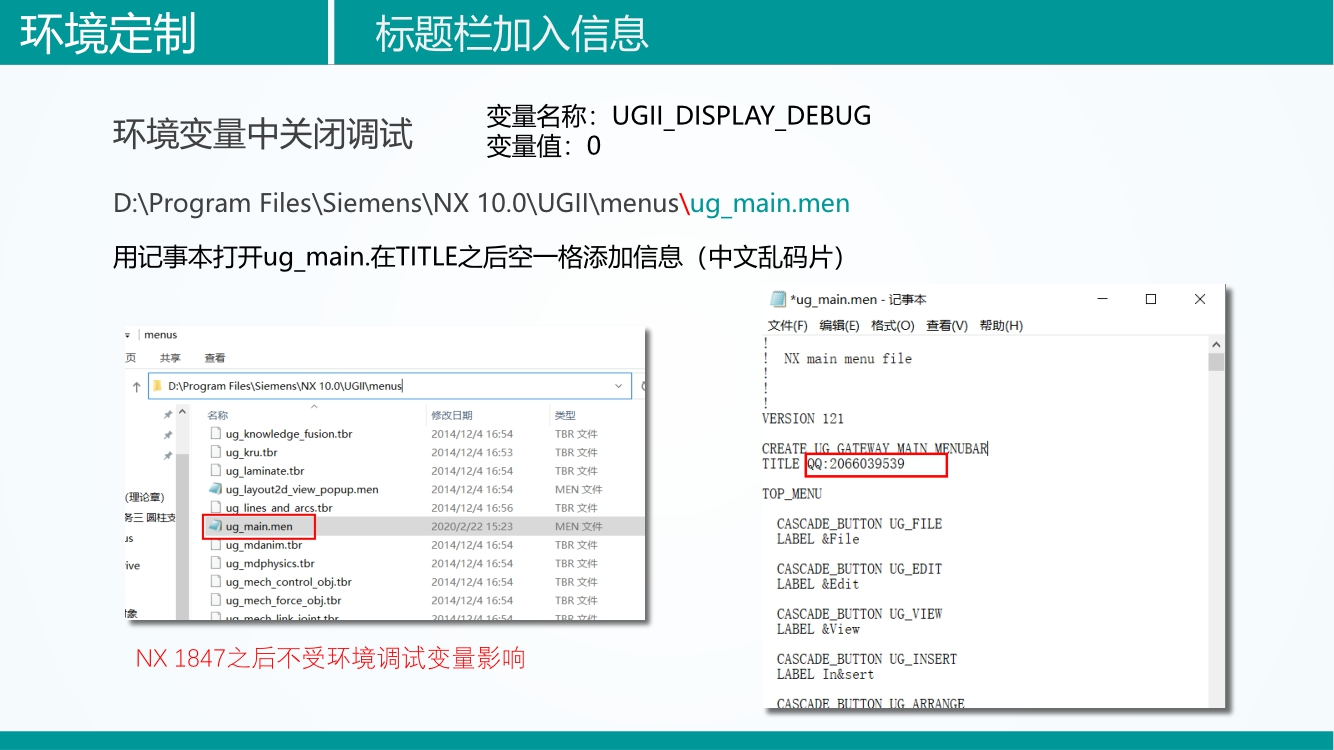Click the date 2014/12/4 16:56 of ug_lines_and_arcs.tbr

pyautogui.click(x=472, y=508)
